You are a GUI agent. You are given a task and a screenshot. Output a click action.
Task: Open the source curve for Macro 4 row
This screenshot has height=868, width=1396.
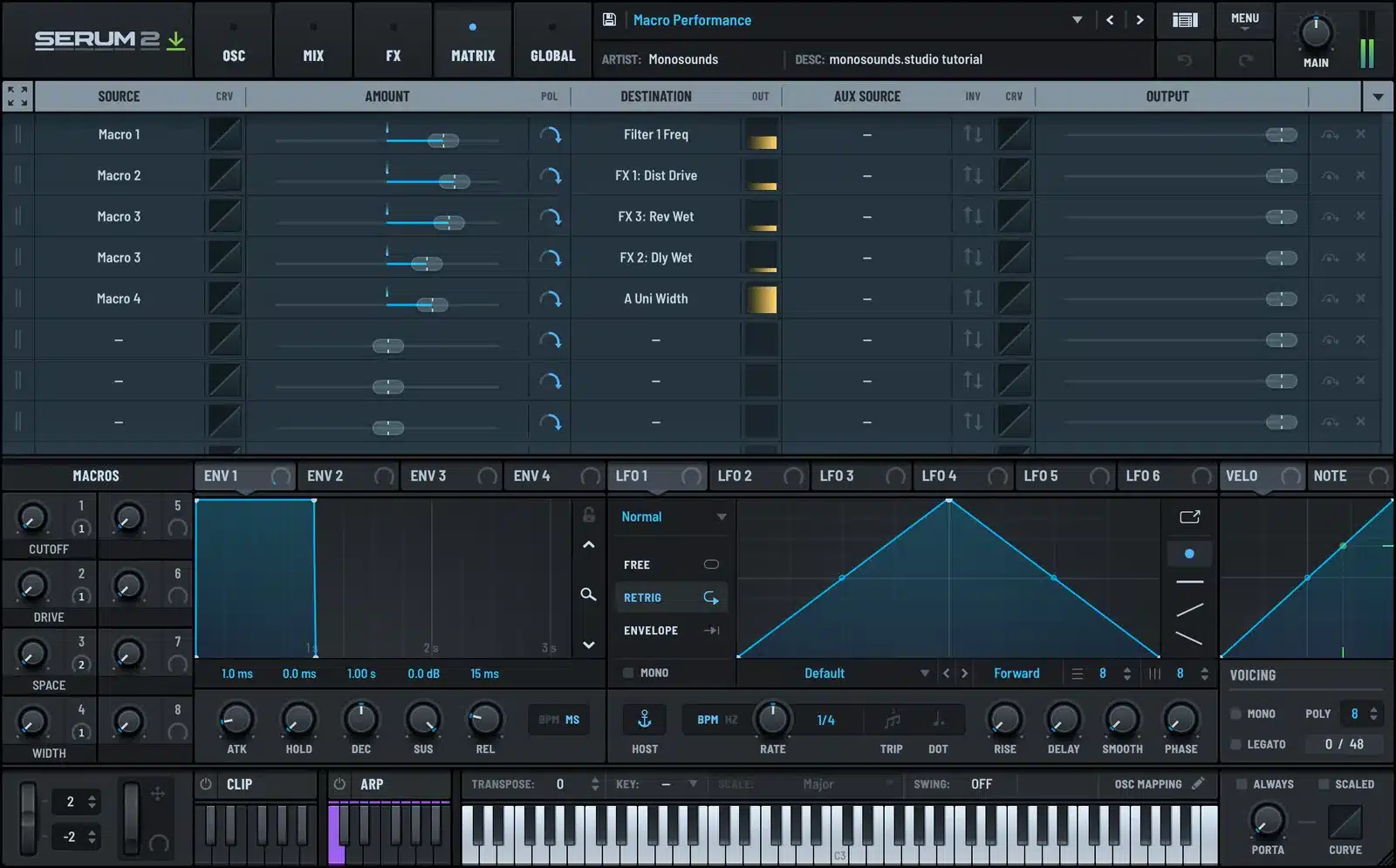[224, 298]
